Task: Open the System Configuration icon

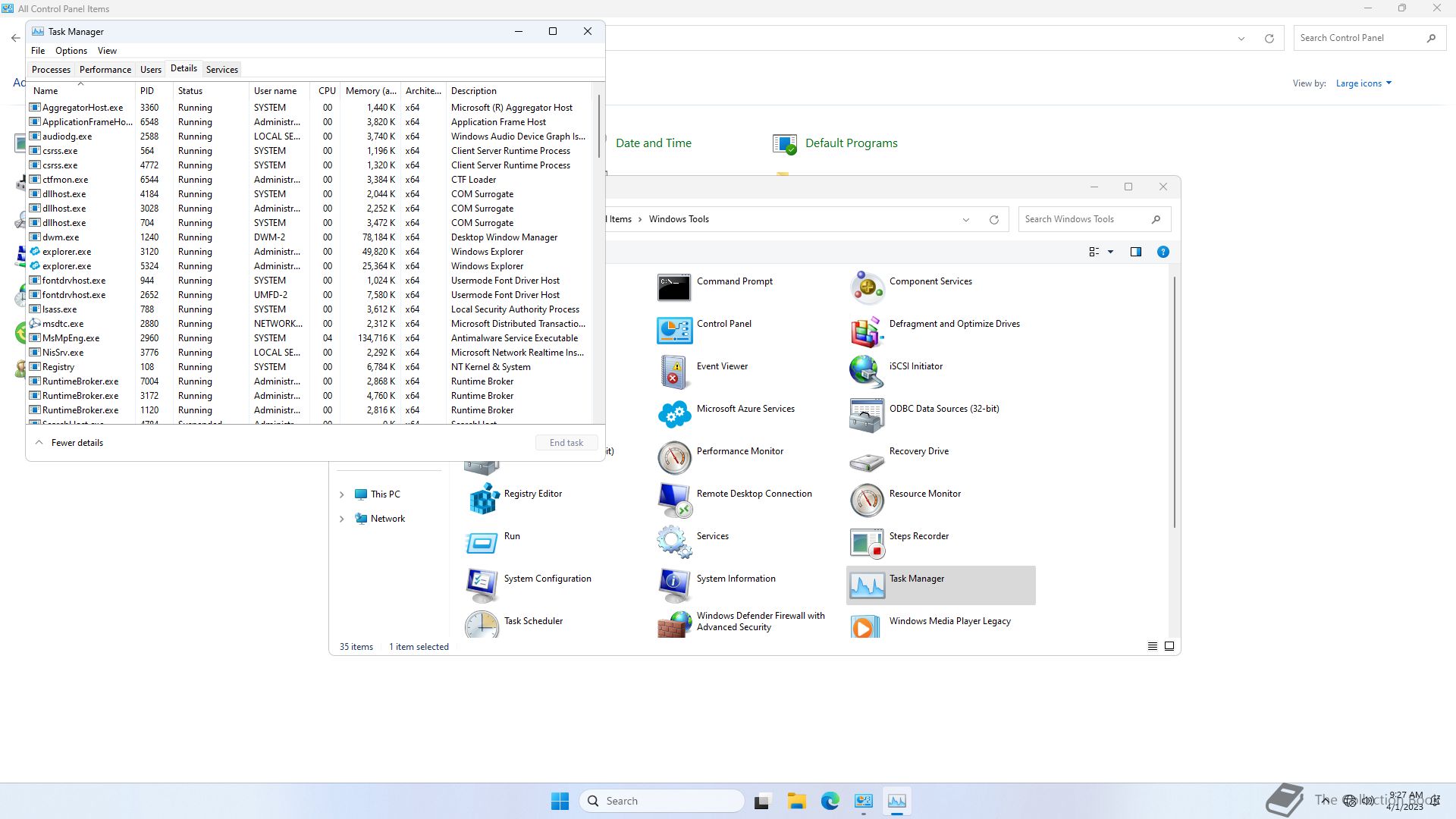Action: click(x=482, y=585)
